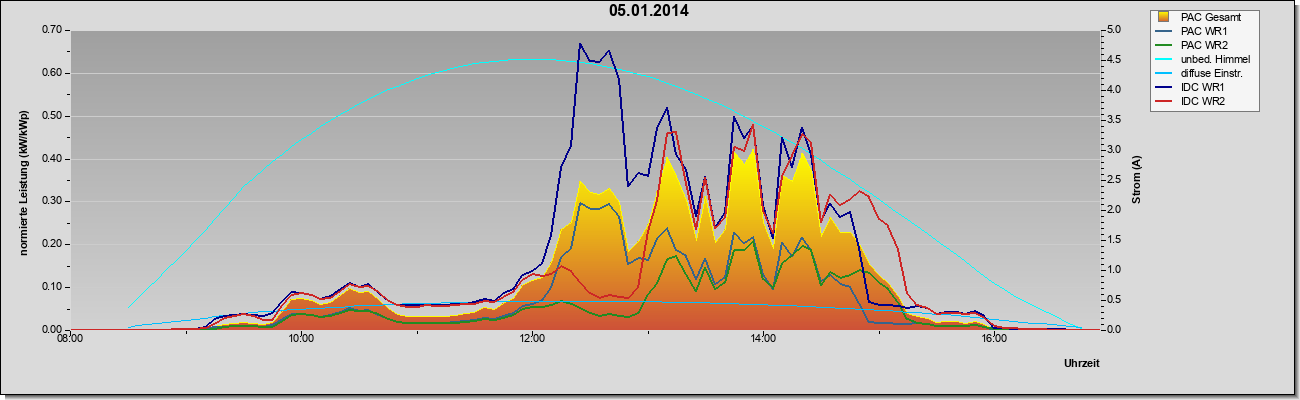Click the PAC Gesamt orange legend swatch

point(1164,17)
